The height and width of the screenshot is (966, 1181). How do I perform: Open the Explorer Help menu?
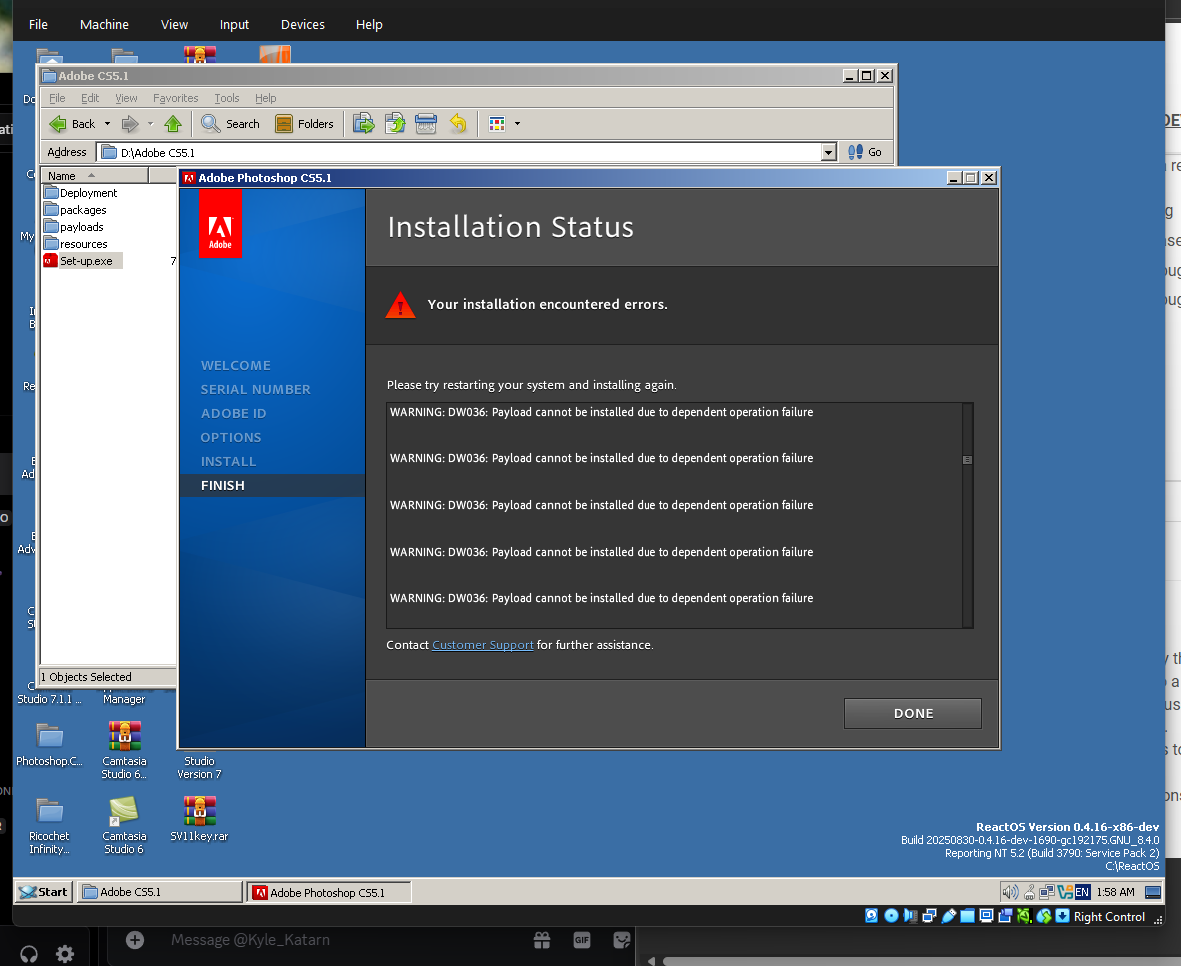[265, 98]
